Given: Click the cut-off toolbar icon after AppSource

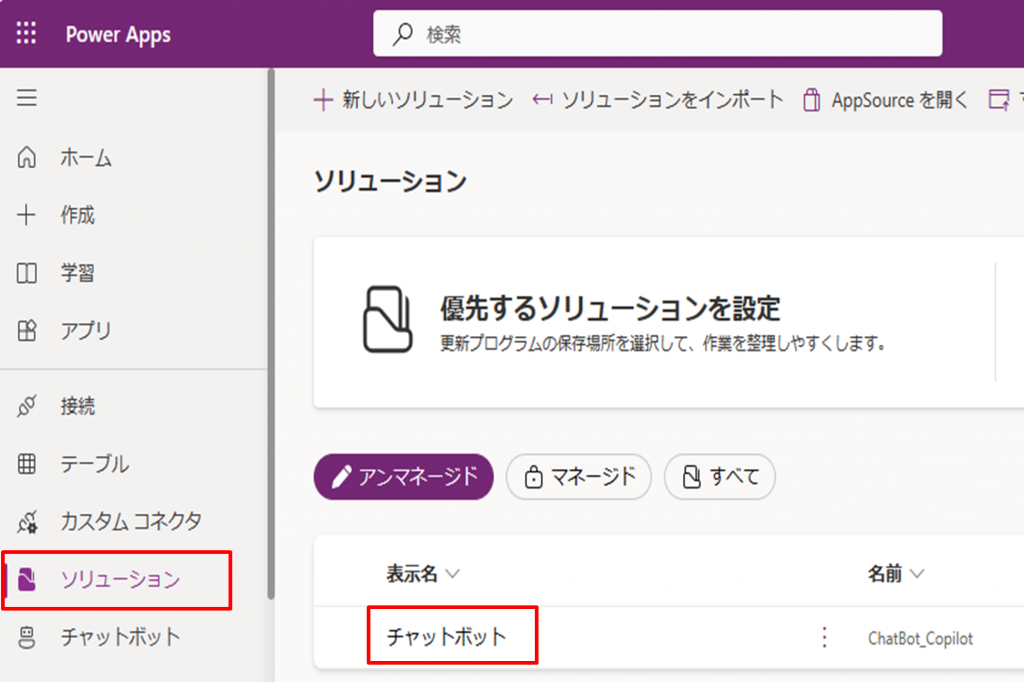Looking at the screenshot, I should tap(999, 100).
